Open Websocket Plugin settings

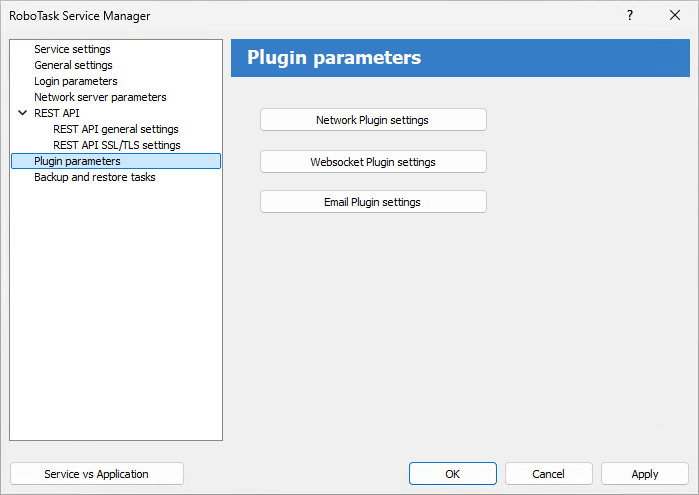click(373, 162)
